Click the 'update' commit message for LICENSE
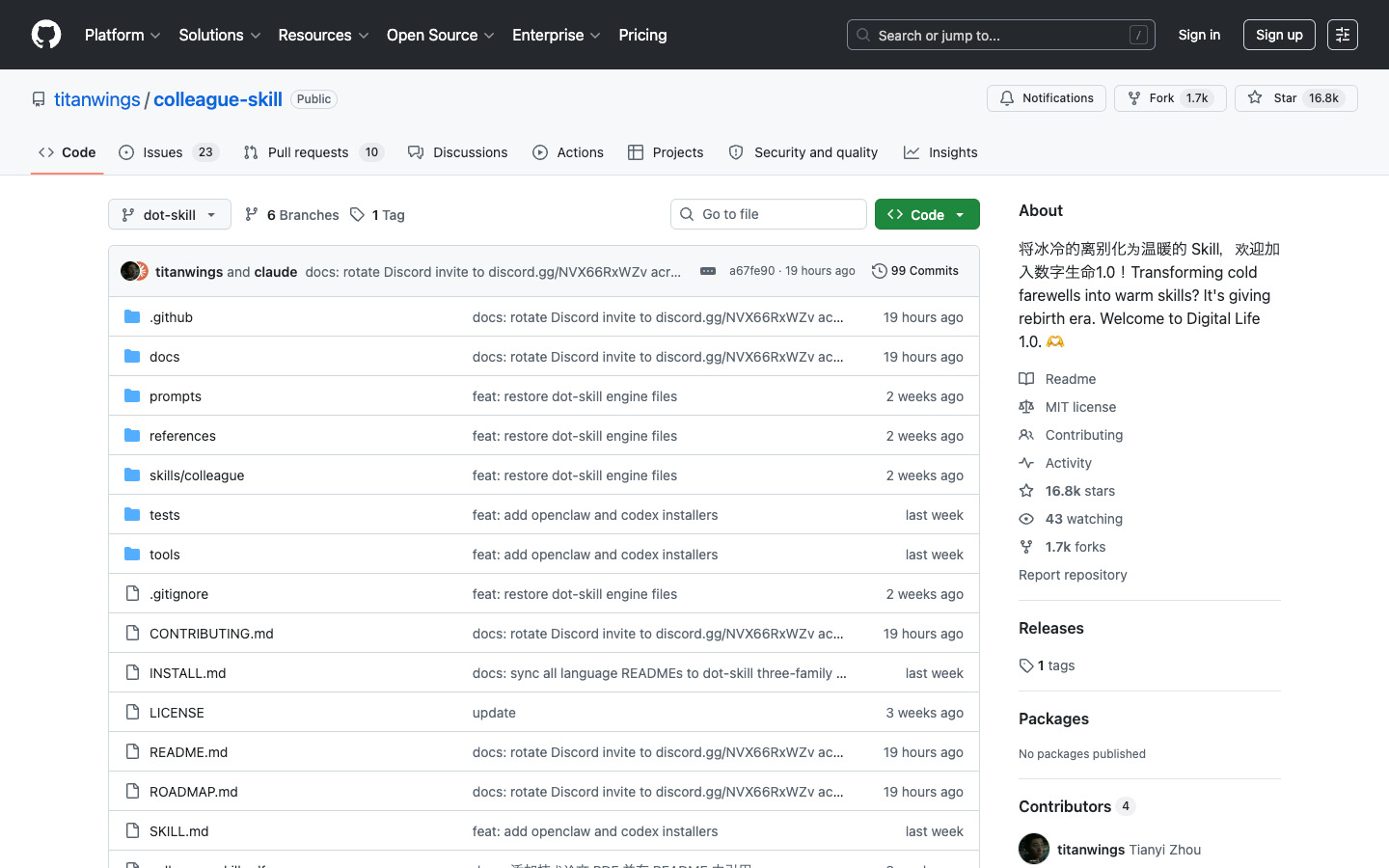 (494, 712)
